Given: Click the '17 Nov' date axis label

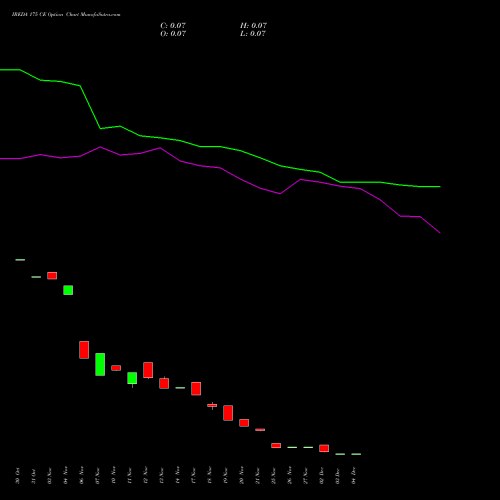Looking at the screenshot, I should [194, 476].
